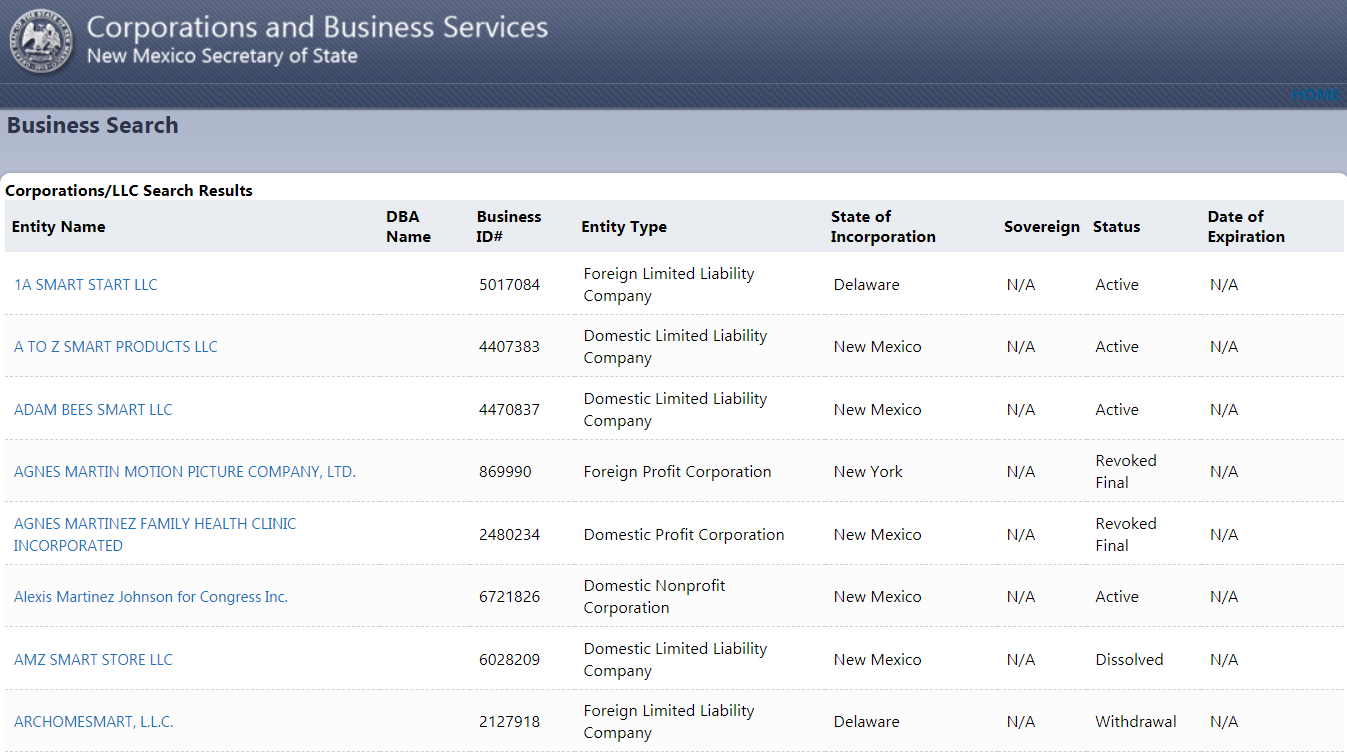Click Delaware in 1A SMART START row

point(866,285)
